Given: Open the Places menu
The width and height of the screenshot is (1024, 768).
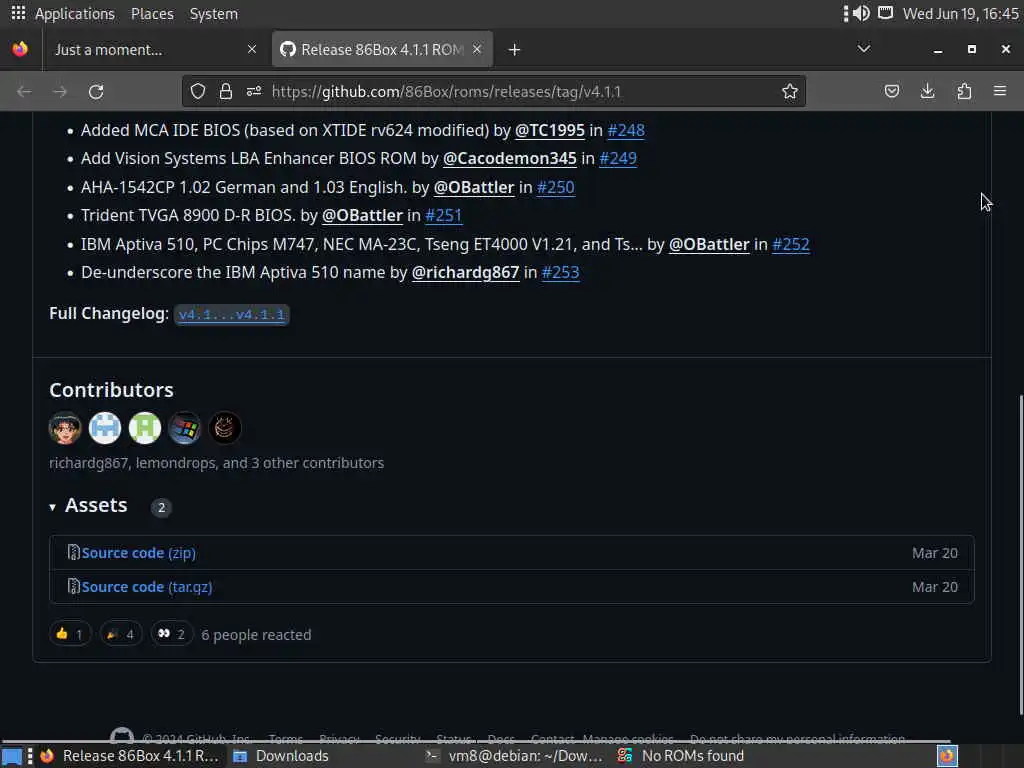Looking at the screenshot, I should (152, 14).
